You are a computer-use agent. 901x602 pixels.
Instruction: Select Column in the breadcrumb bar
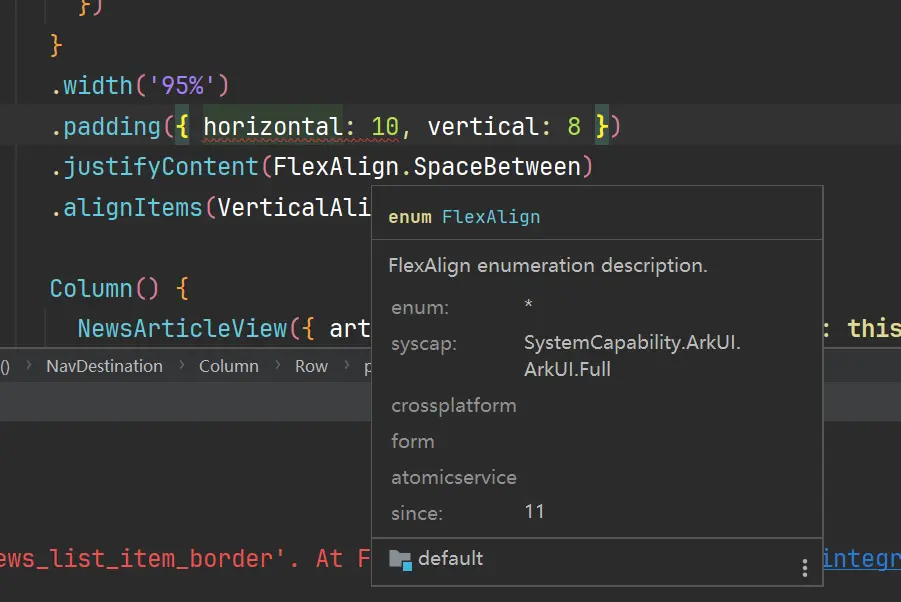point(228,366)
